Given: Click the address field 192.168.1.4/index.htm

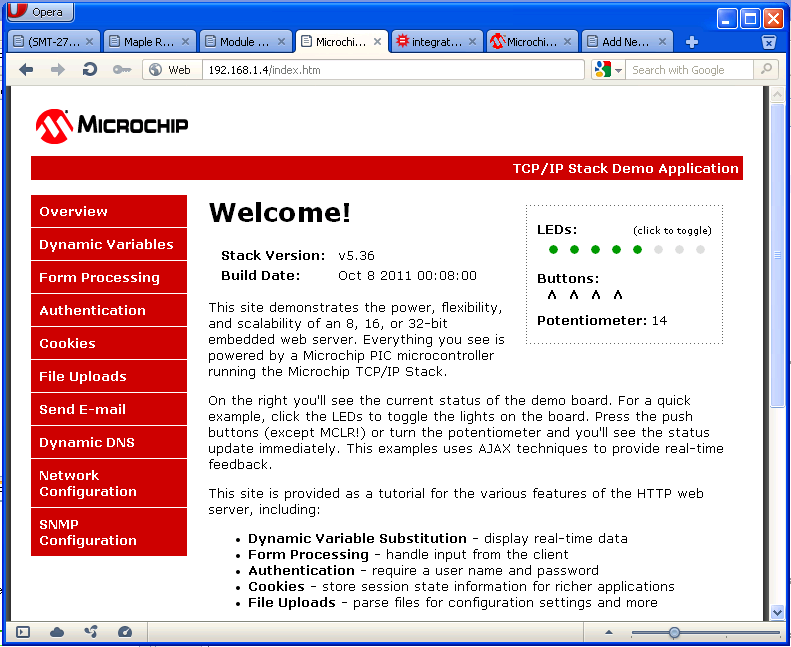Looking at the screenshot, I should 393,70.
